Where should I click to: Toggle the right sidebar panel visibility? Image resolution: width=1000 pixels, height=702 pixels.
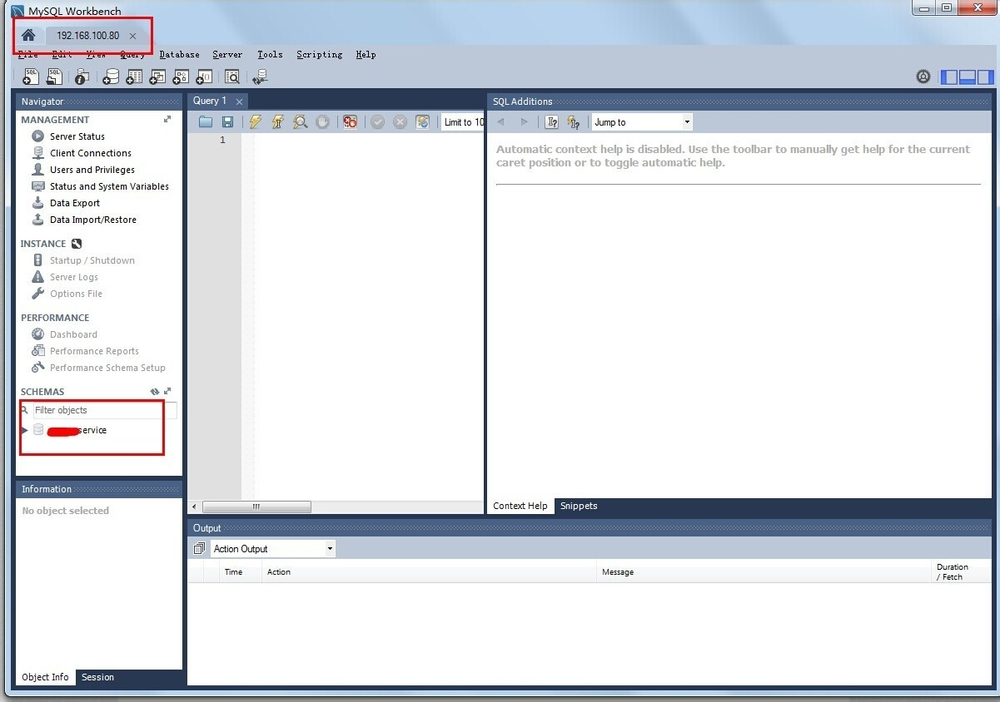pos(985,77)
